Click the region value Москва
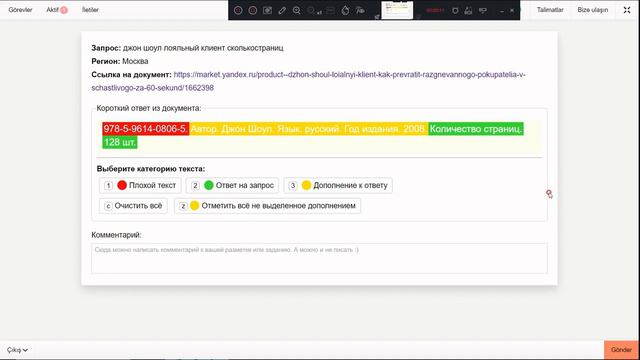Screen dimensions: 640x360 pyautogui.click(x=135, y=61)
